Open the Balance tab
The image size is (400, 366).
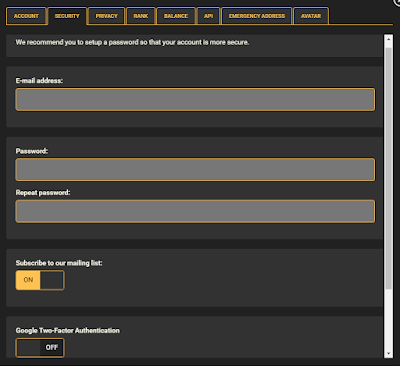click(176, 16)
